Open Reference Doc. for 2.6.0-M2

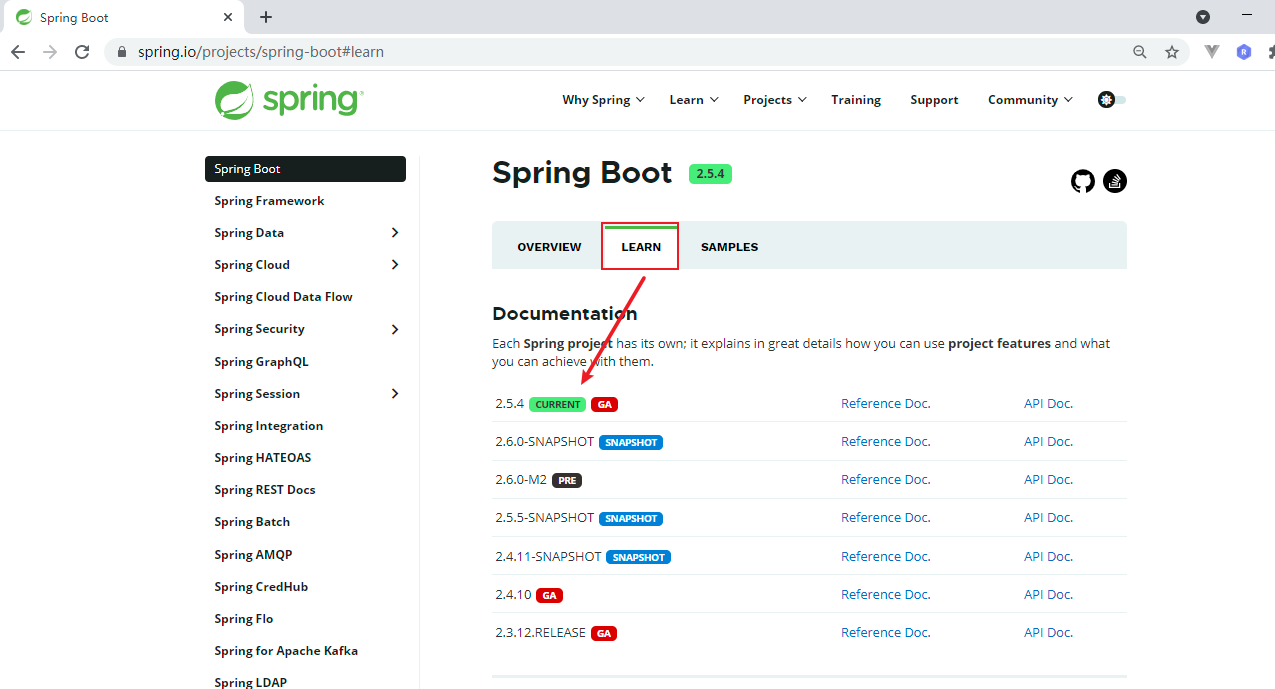tap(885, 480)
